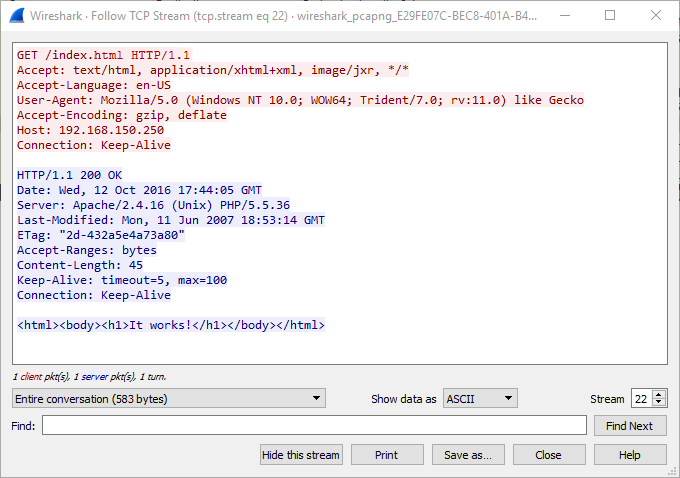The height and width of the screenshot is (478, 680).
Task: Click the "Accept-Encoding: gzip, deflate" line
Action: click(x=122, y=115)
